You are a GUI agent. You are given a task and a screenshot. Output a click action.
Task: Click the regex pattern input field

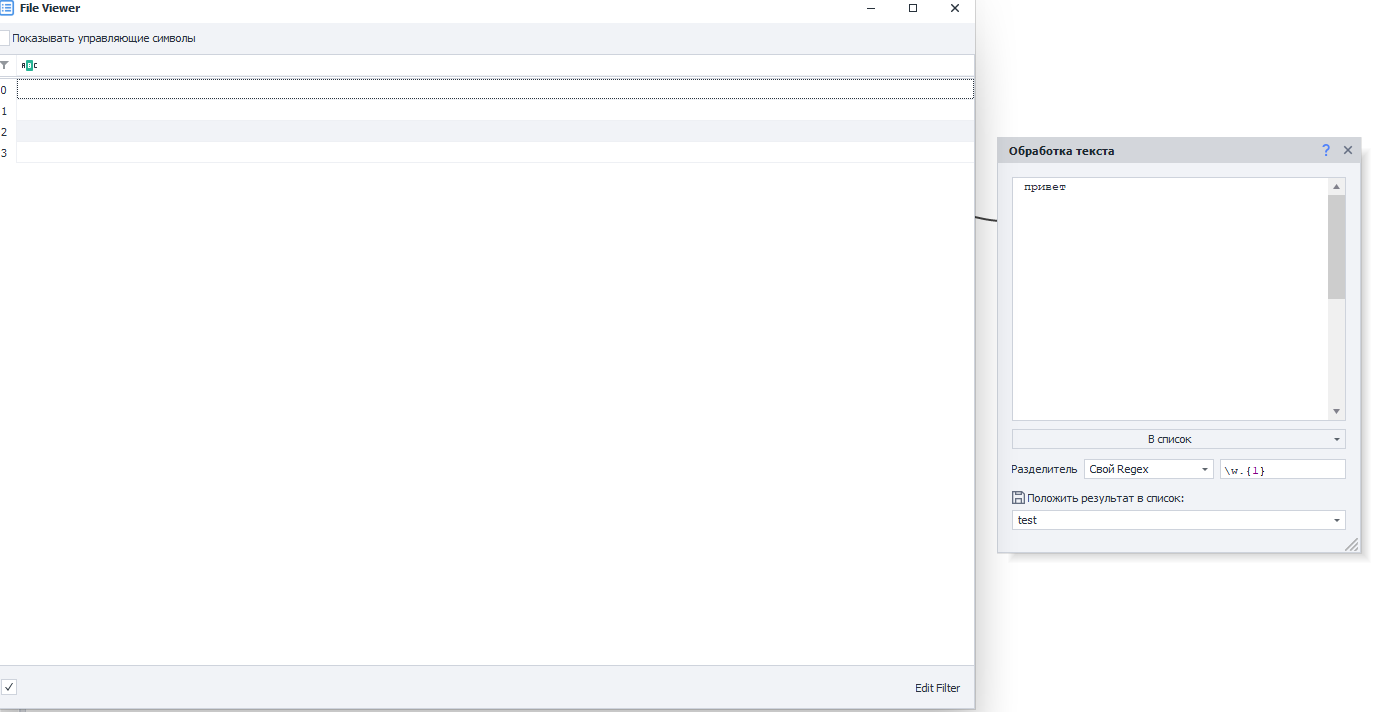pos(1282,469)
